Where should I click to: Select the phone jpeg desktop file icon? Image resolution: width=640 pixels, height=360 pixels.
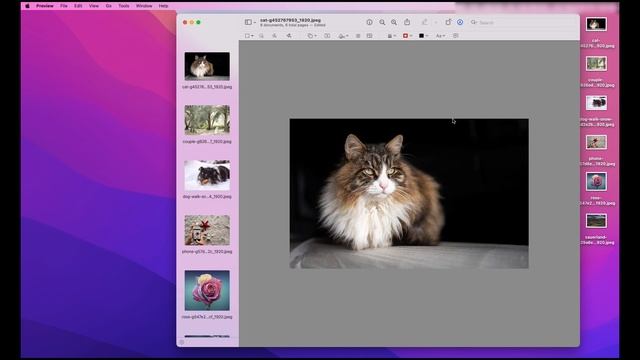(596, 142)
